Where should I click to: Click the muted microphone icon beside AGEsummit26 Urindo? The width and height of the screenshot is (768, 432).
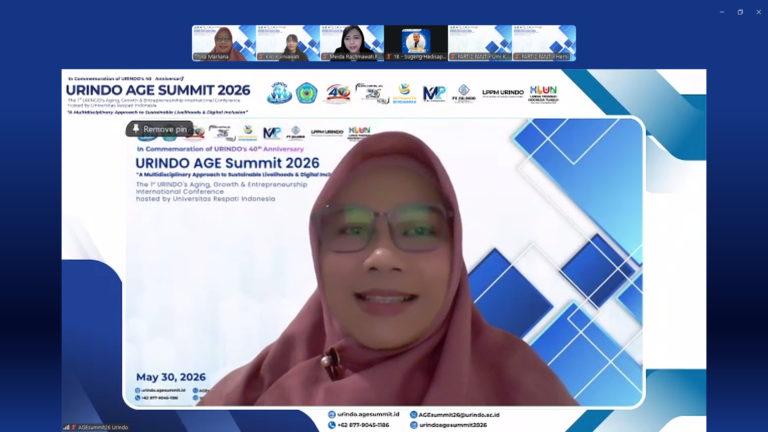(74, 428)
